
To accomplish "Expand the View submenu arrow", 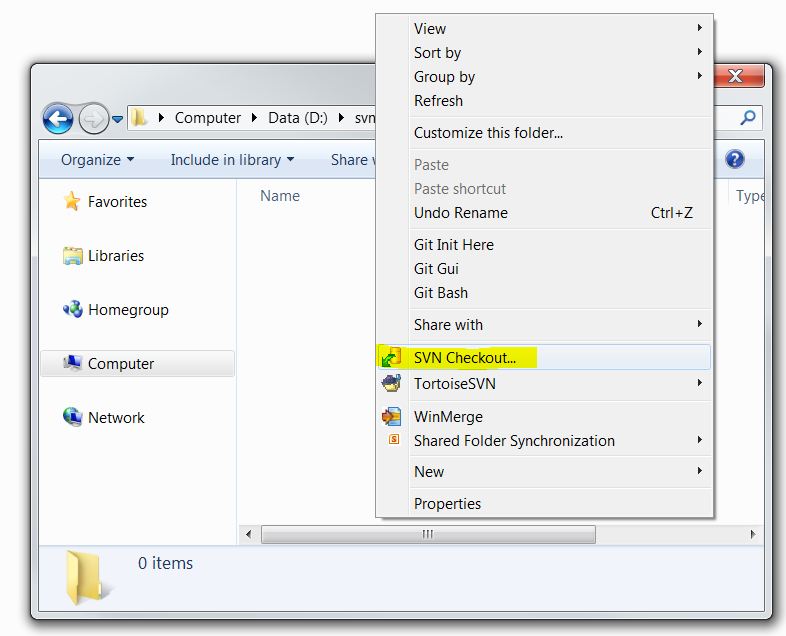I will pyautogui.click(x=700, y=28).
